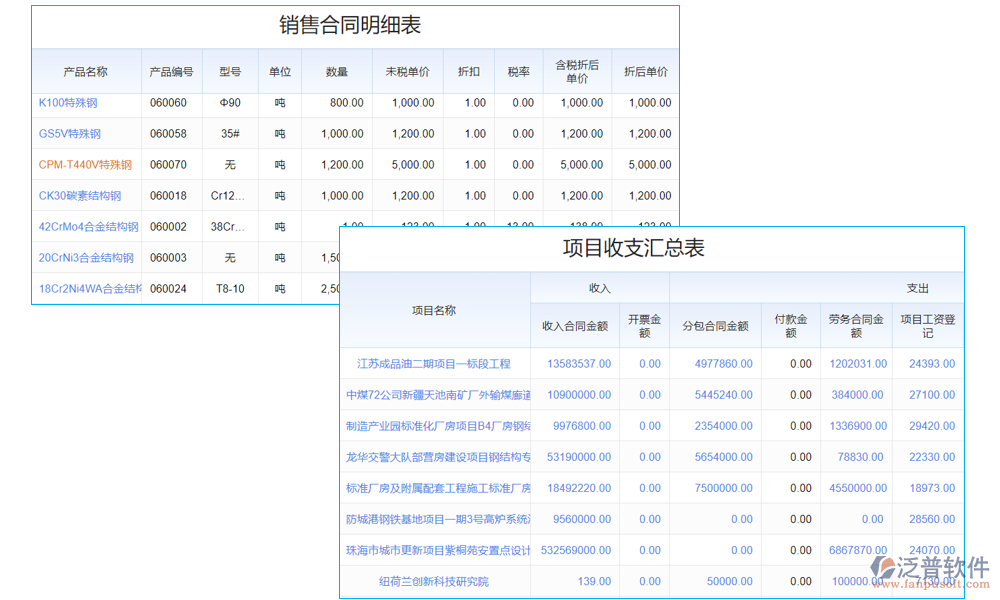Viewport: 1000px width, 600px height.
Task: Select the orange CPM-T440V特殊钢 product link
Action: click(x=85, y=165)
